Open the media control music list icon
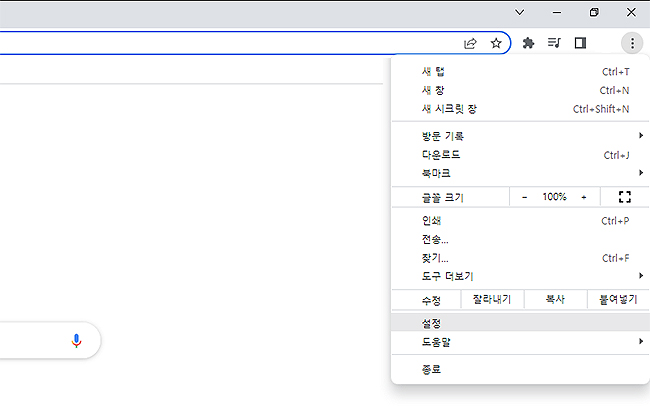This screenshot has width=650, height=406. 554,43
